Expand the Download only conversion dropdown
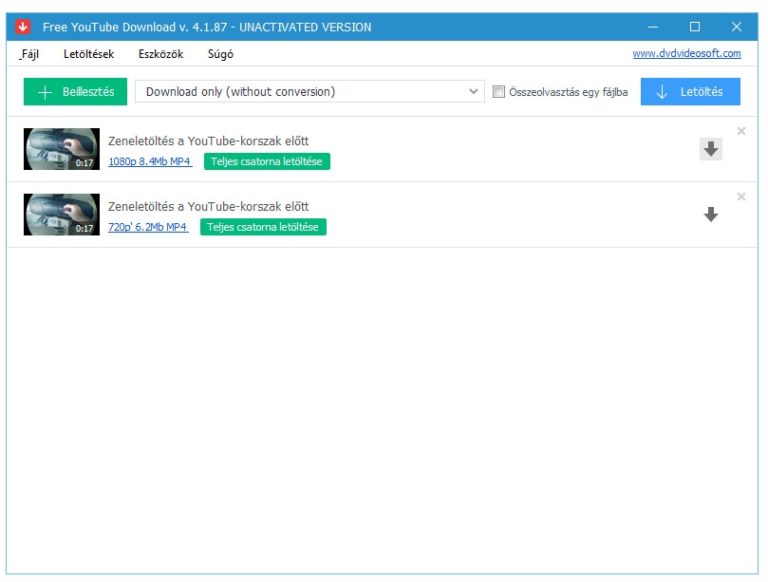The image size is (768, 582). click(x=310, y=92)
